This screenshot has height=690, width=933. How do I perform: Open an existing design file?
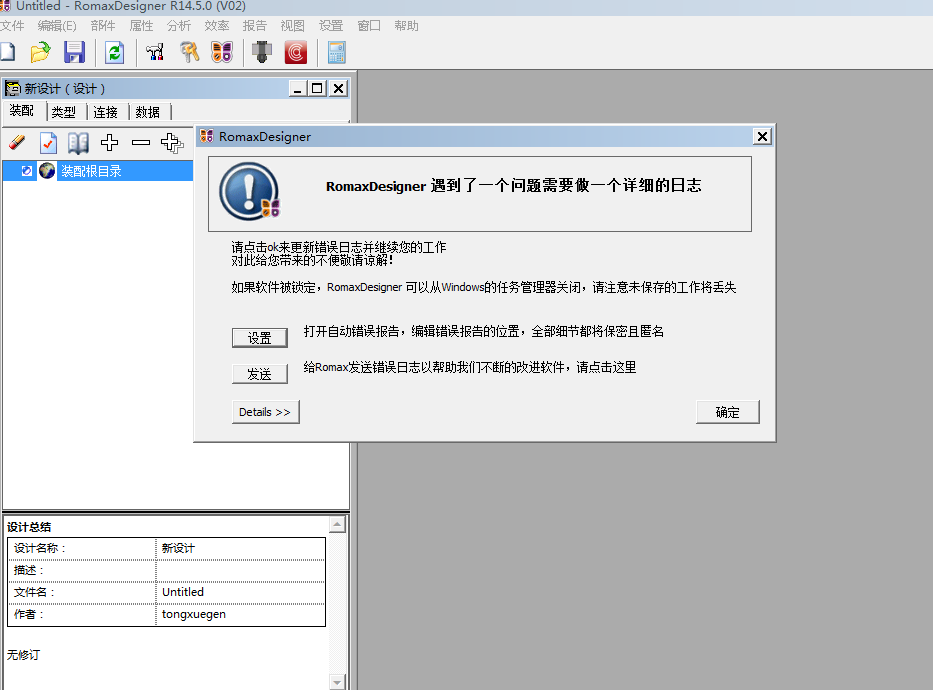coord(40,52)
